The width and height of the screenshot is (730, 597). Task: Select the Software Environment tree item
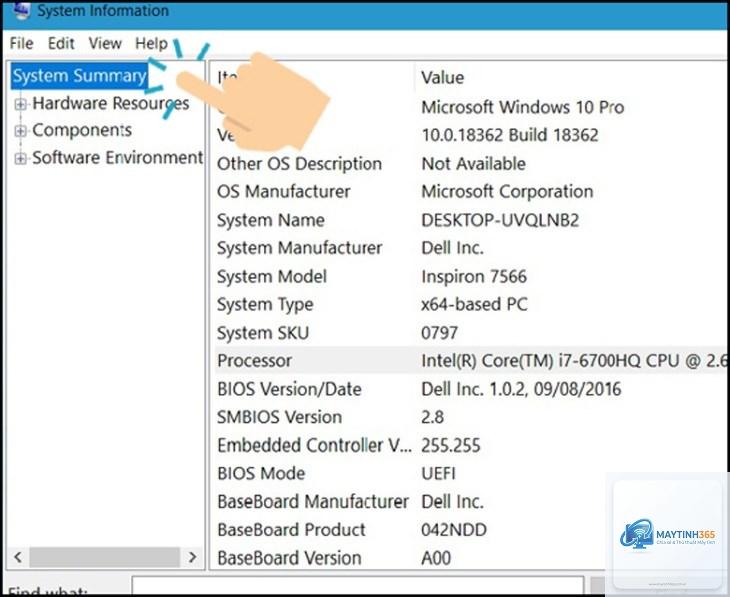click(x=117, y=158)
